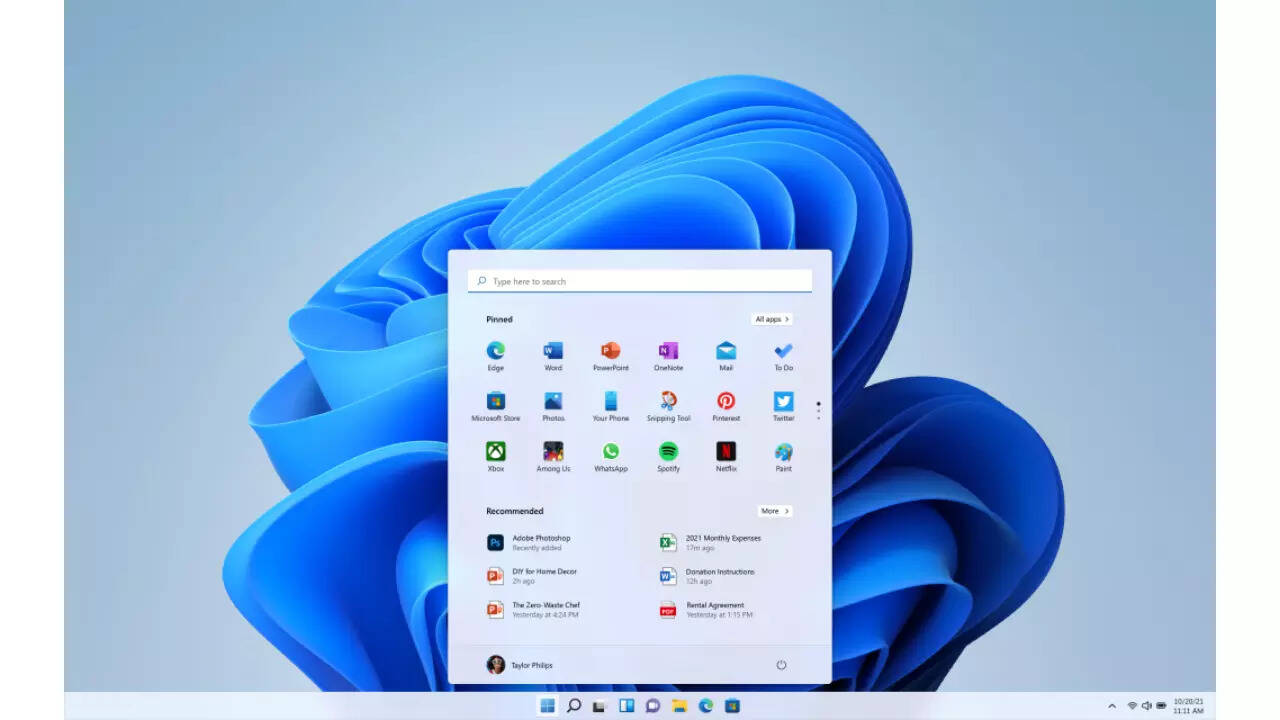Open the Xbox app
Viewport: 1280px width, 720px height.
(x=496, y=452)
